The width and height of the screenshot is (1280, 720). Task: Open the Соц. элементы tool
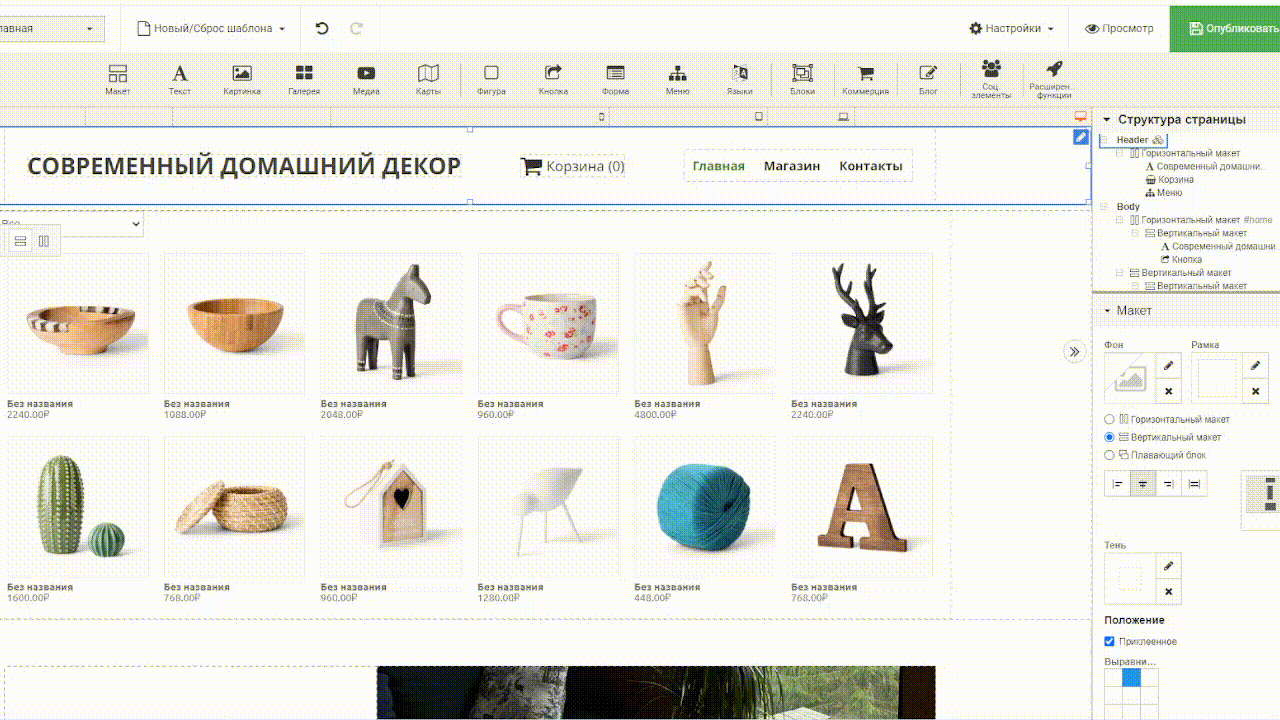990,77
